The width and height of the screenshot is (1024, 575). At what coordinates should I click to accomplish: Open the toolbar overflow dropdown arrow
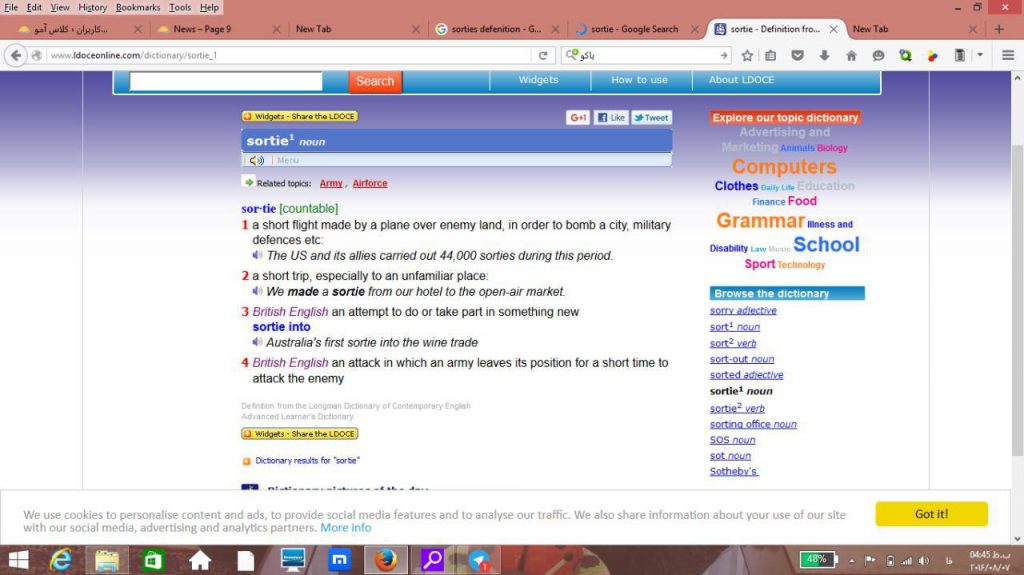[x=980, y=55]
